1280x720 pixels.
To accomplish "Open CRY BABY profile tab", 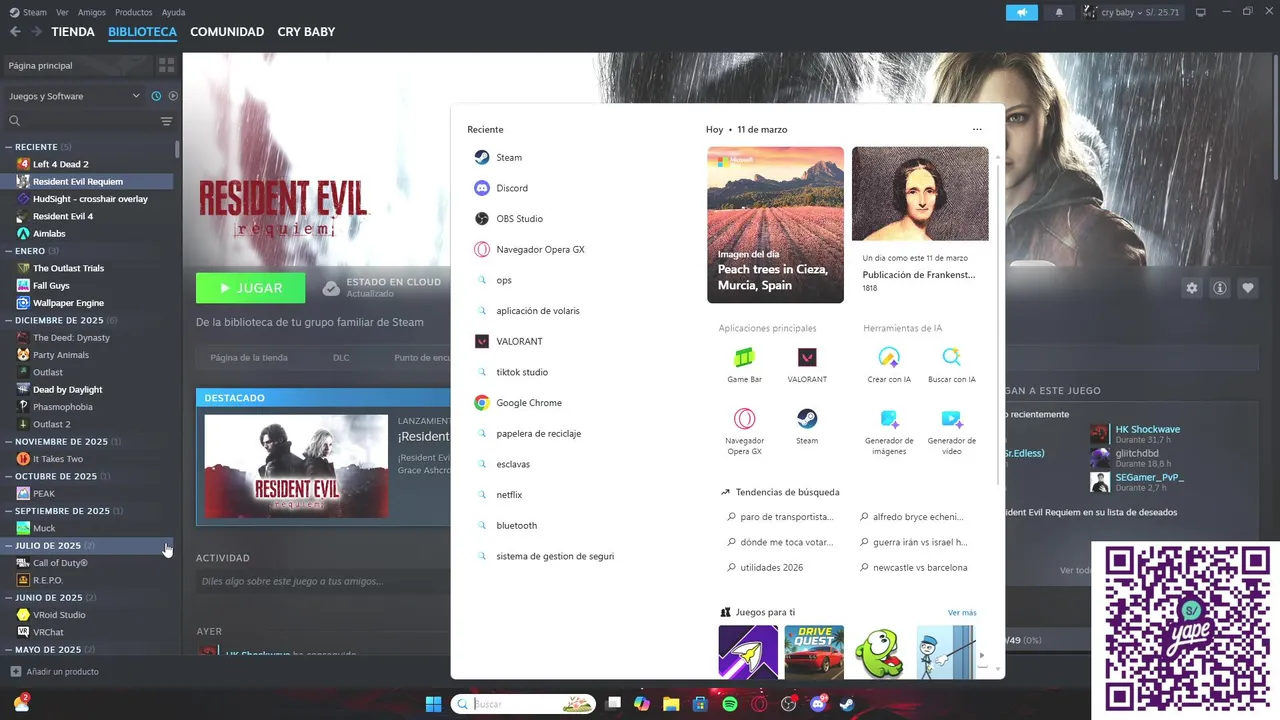I will 306,32.
